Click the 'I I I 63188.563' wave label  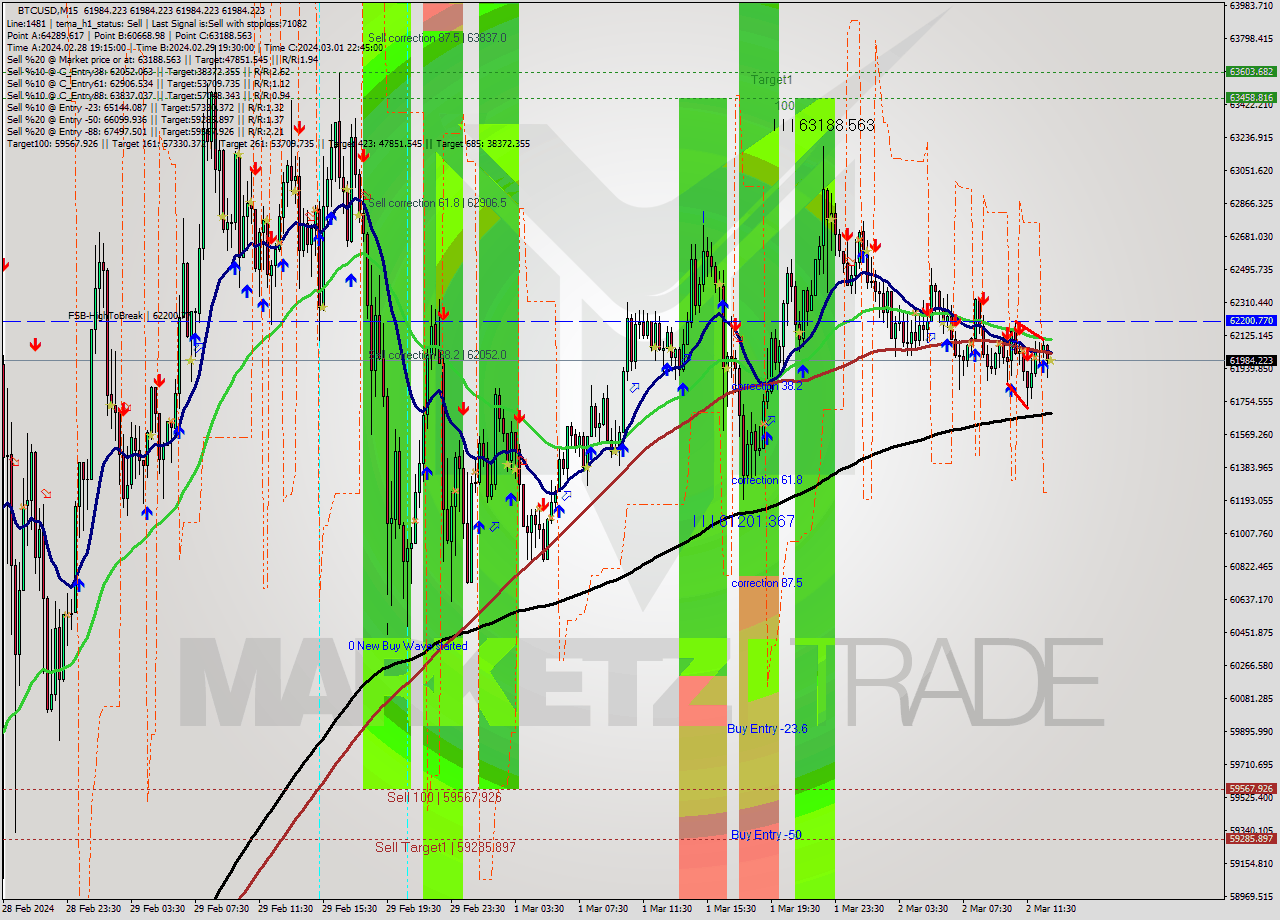[824, 125]
